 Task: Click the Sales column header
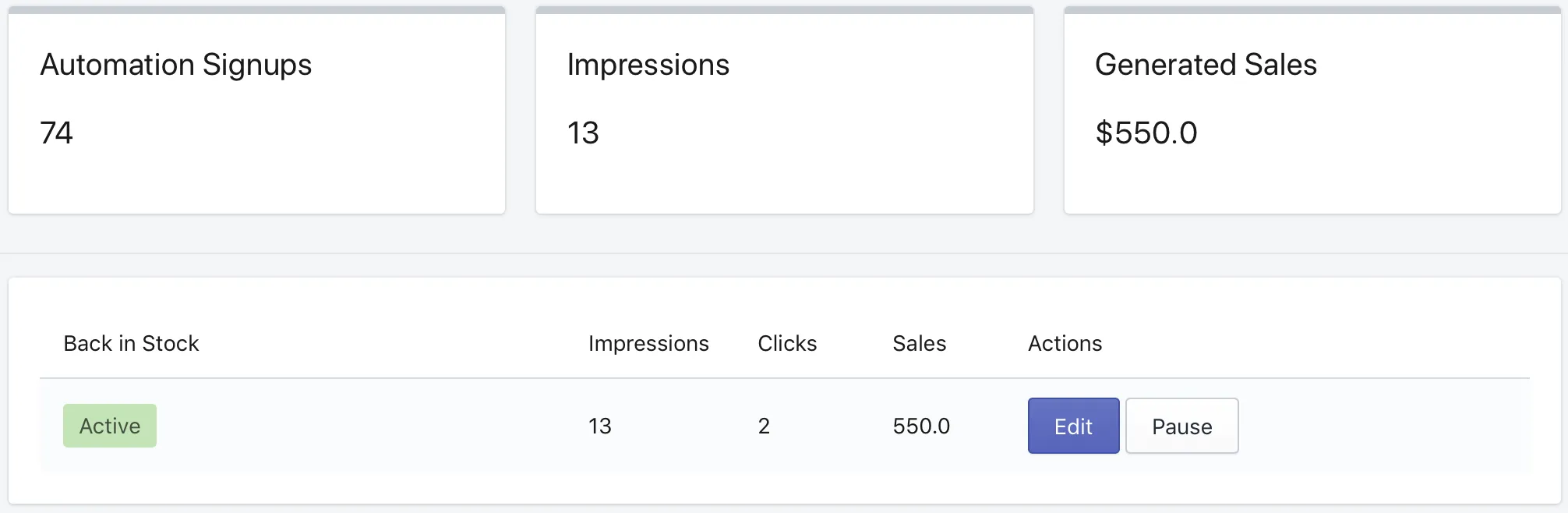[920, 343]
